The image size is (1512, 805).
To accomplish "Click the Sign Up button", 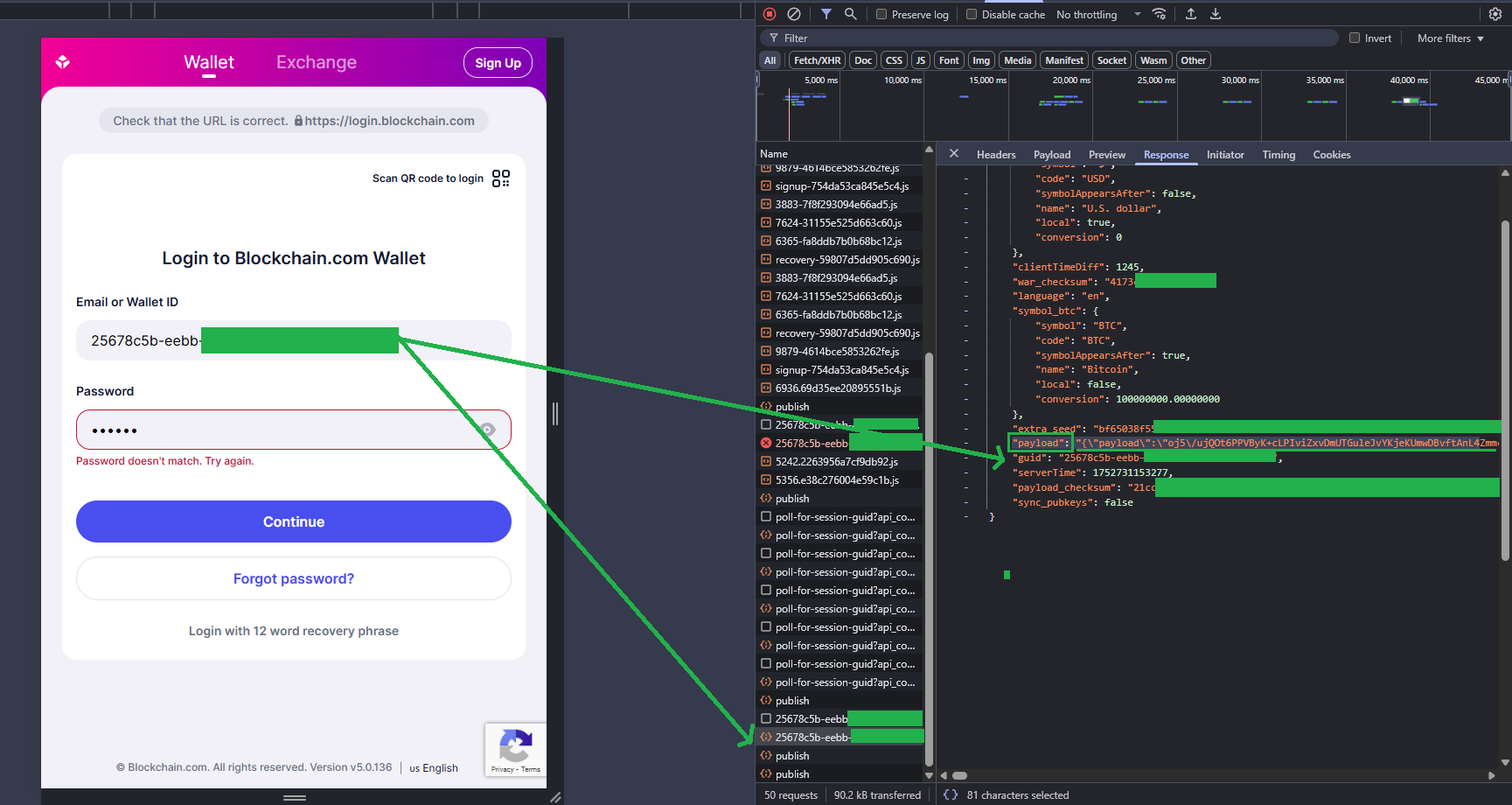I will 498,63.
